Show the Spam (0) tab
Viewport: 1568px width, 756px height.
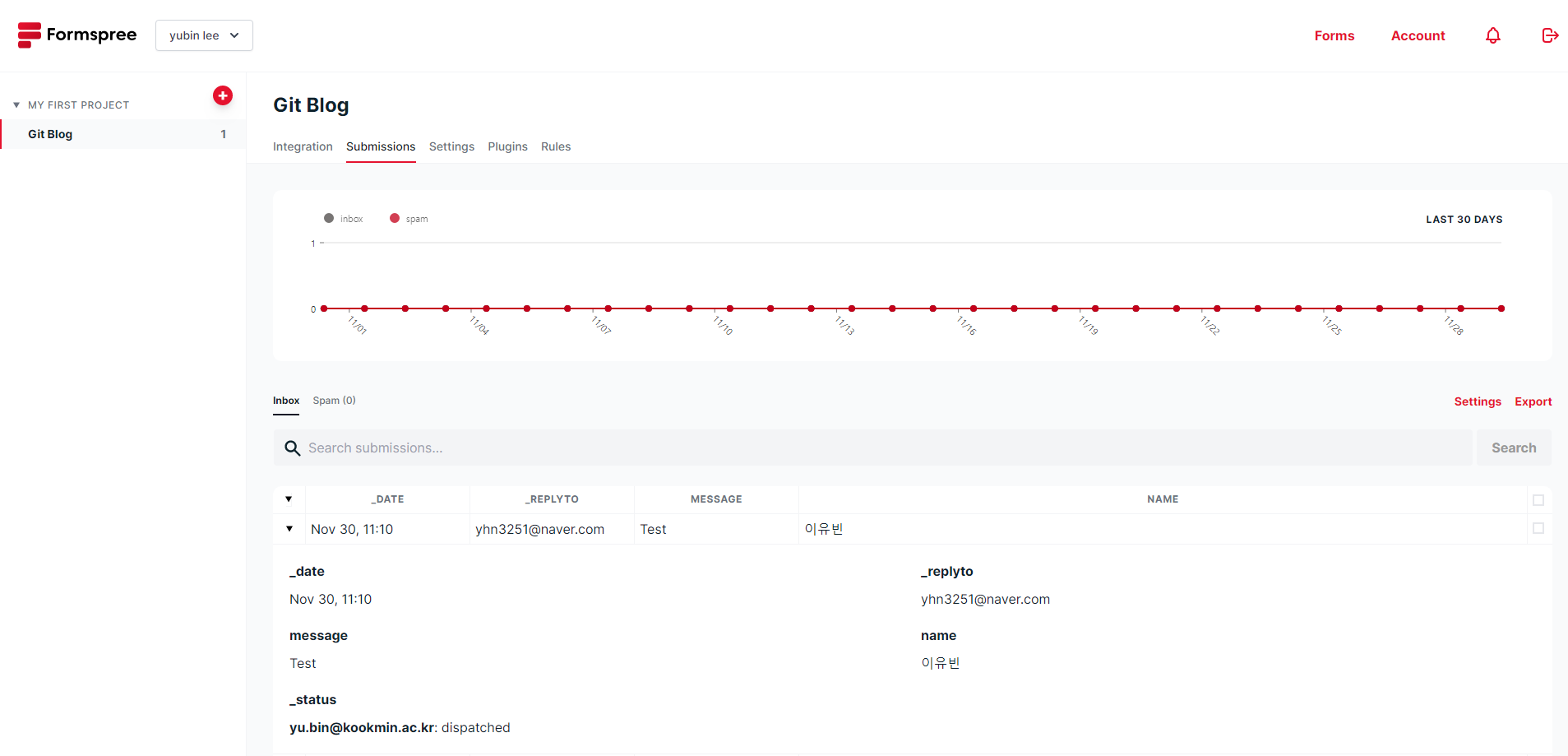[334, 401]
